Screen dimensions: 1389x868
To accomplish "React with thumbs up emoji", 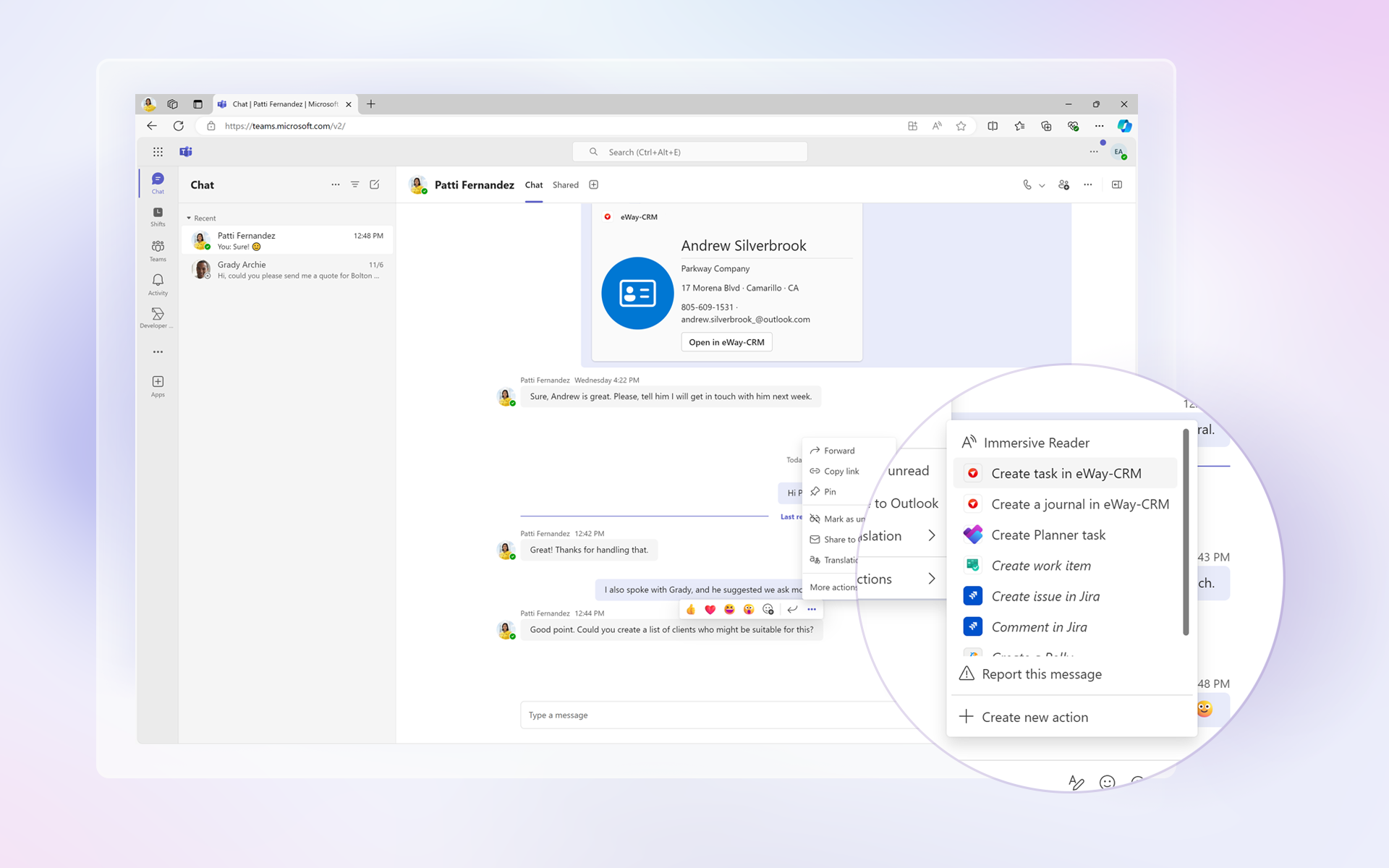I will 691,610.
